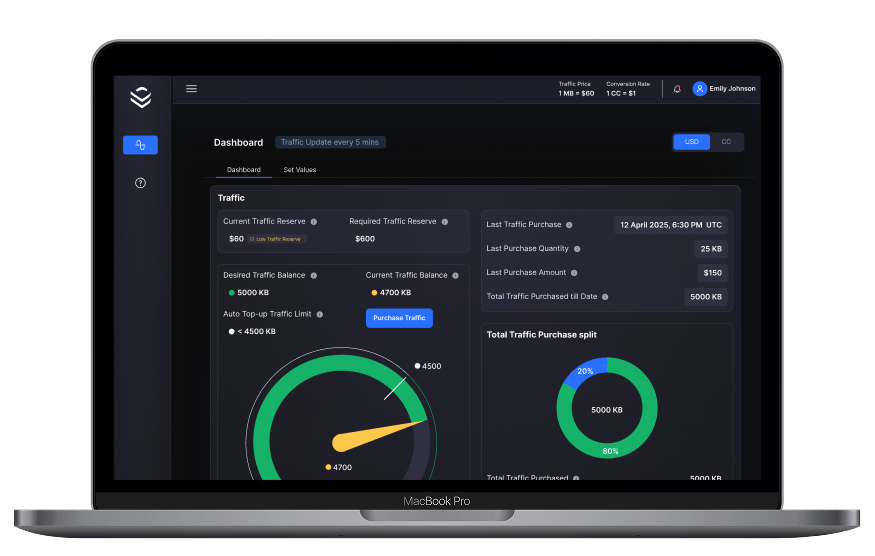Switch currency toggle to USD
Screen dimensions: 875x556
691,142
